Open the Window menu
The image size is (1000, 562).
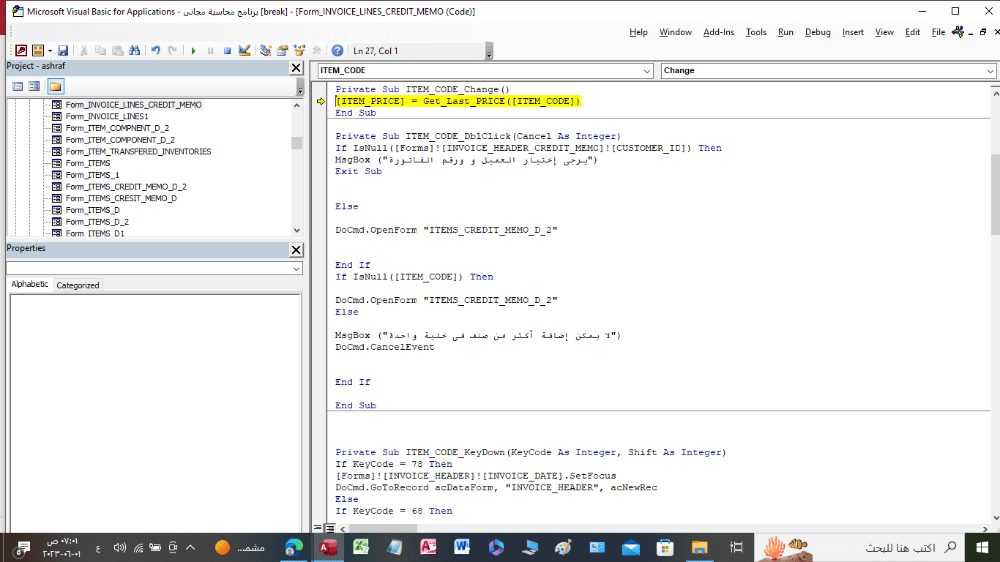pyautogui.click(x=675, y=32)
